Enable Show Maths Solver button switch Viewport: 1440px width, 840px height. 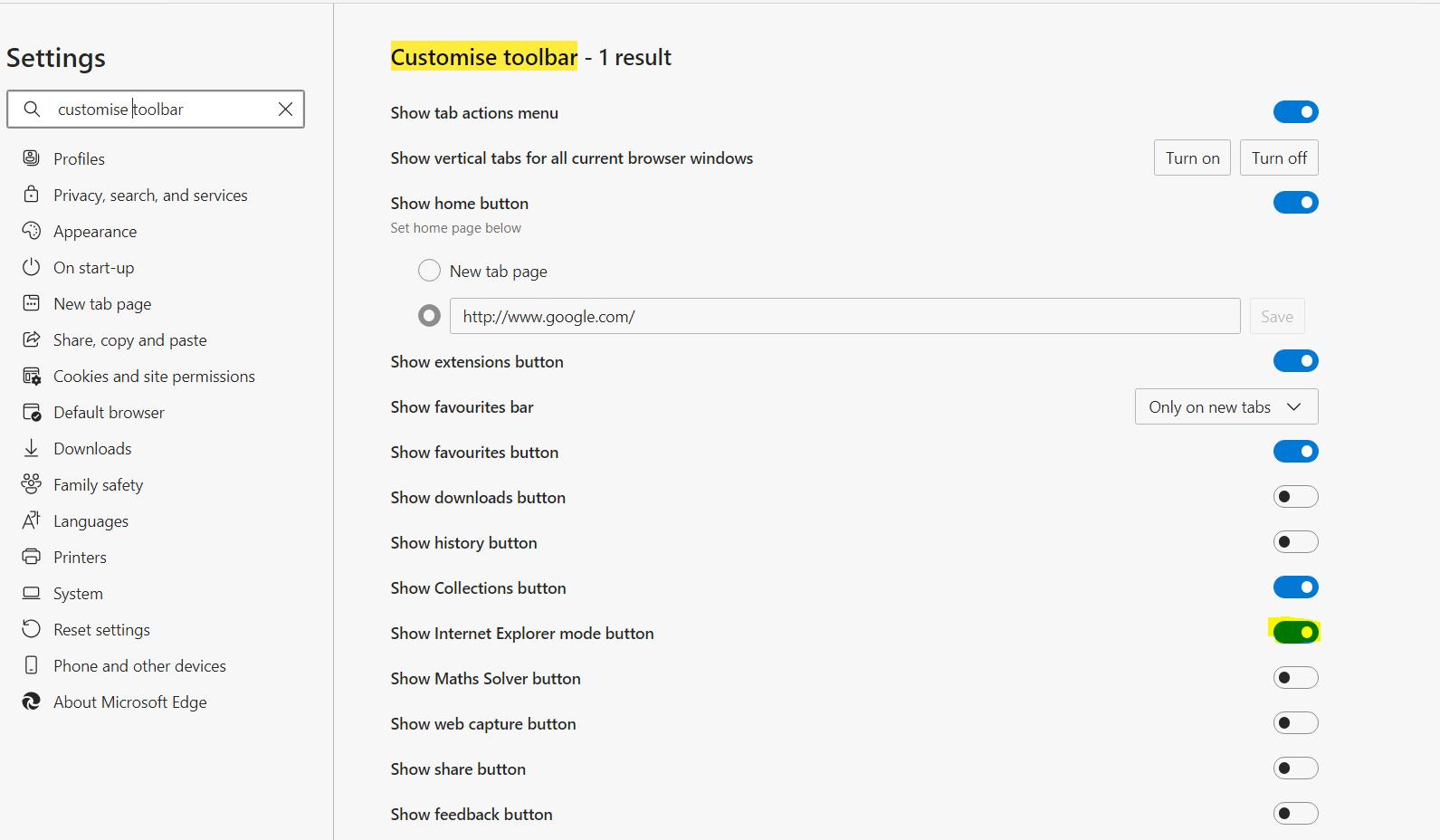tap(1295, 678)
